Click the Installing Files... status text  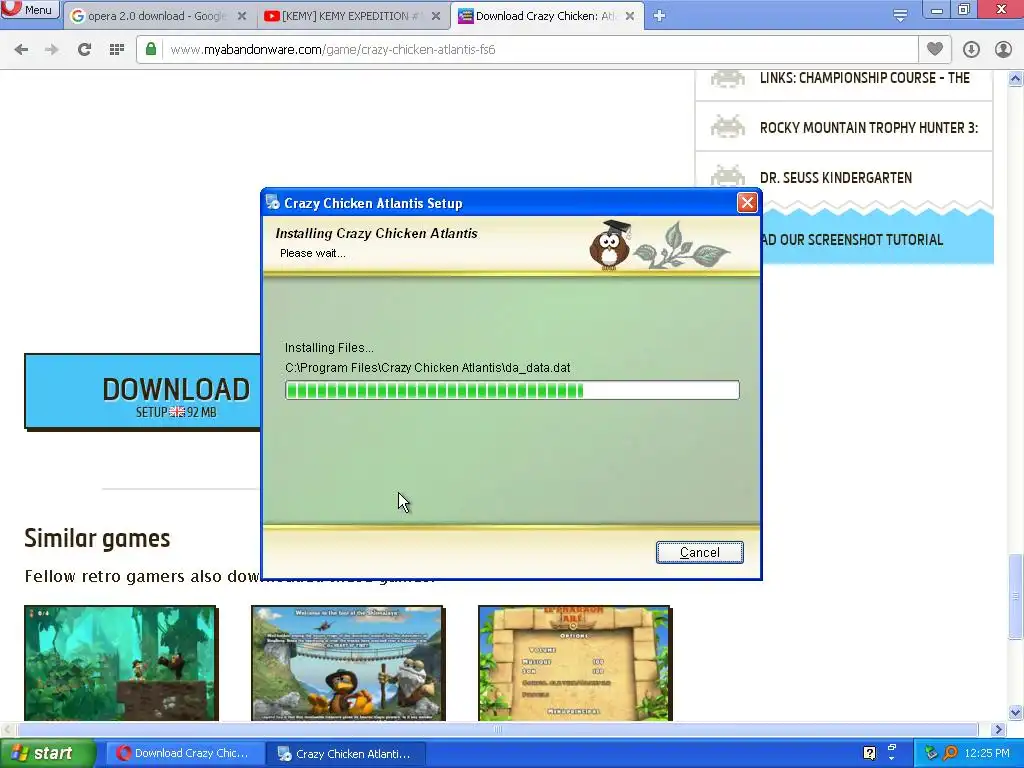pyautogui.click(x=329, y=348)
